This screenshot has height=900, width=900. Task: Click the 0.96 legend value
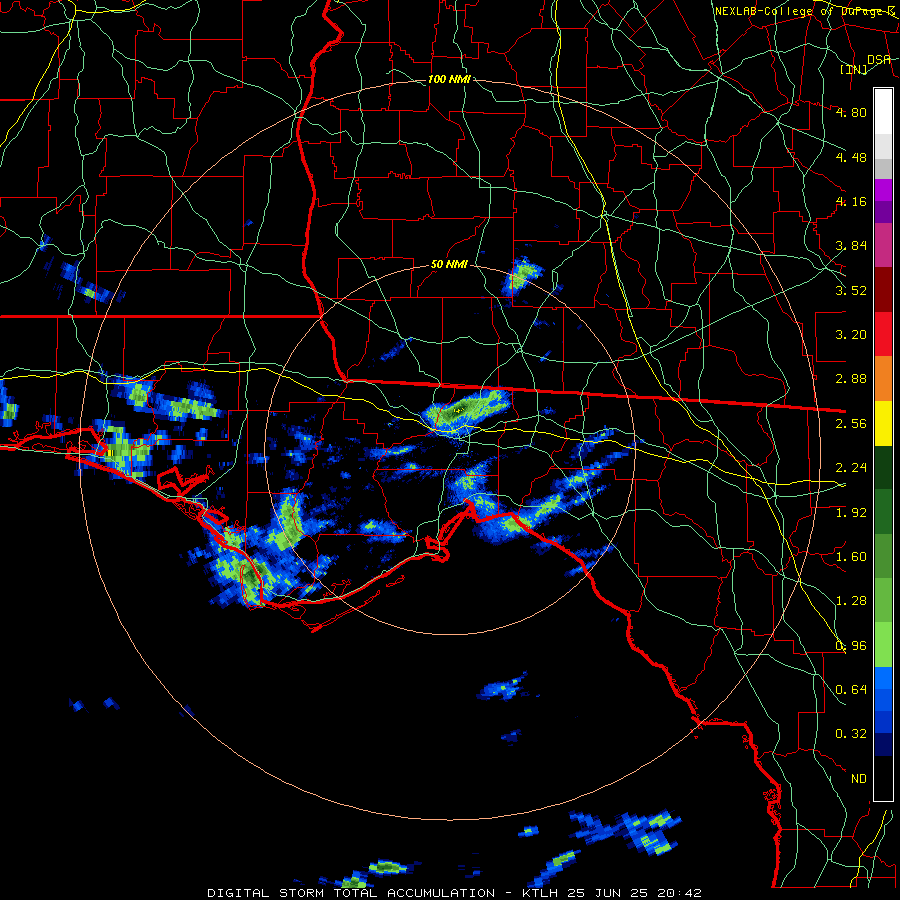click(851, 645)
